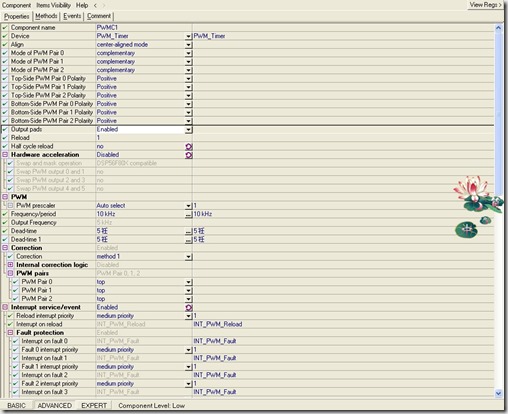The height and width of the screenshot is (414, 508).
Task: Expand the Internal correction logic node
Action: click(x=10, y=265)
